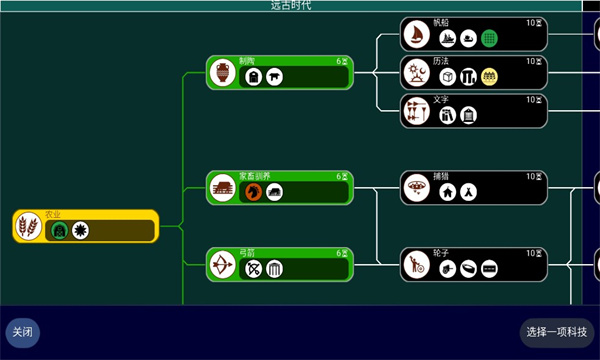Click the granary building icon under 制陶
Viewport: 600px width, 360px height.
[x=253, y=77]
